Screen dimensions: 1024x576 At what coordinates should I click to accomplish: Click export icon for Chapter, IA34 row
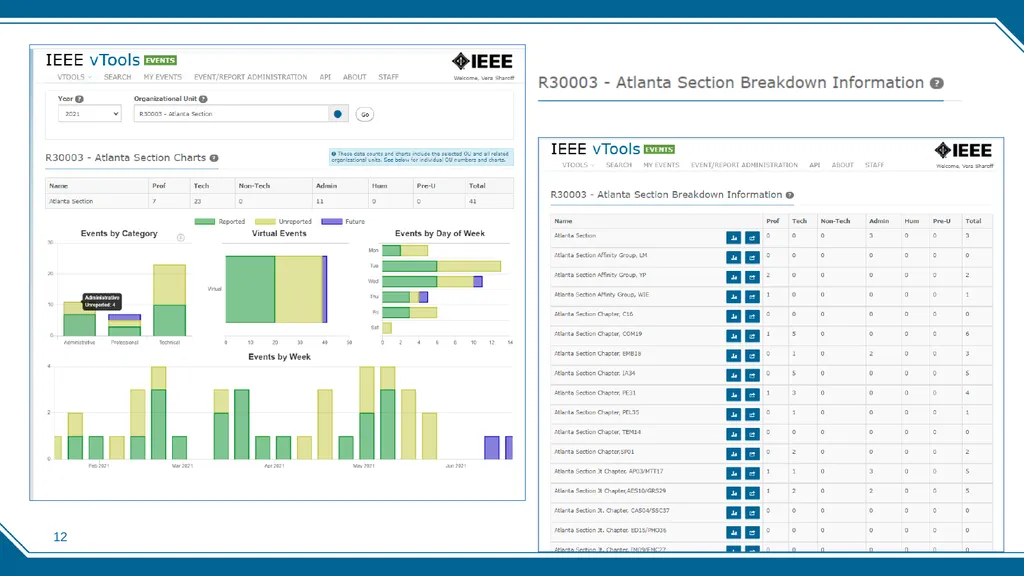pyautogui.click(x=752, y=375)
